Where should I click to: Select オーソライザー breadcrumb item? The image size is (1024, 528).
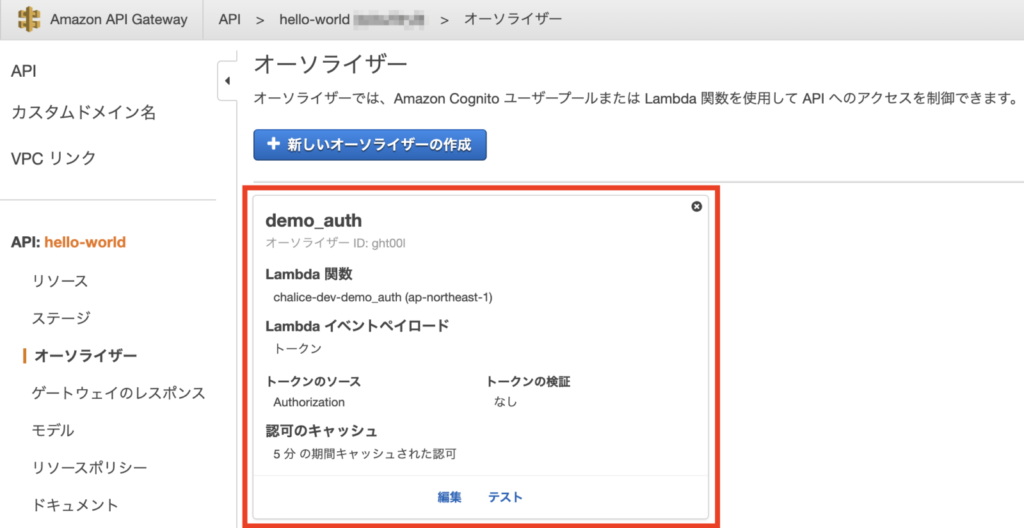tap(513, 19)
